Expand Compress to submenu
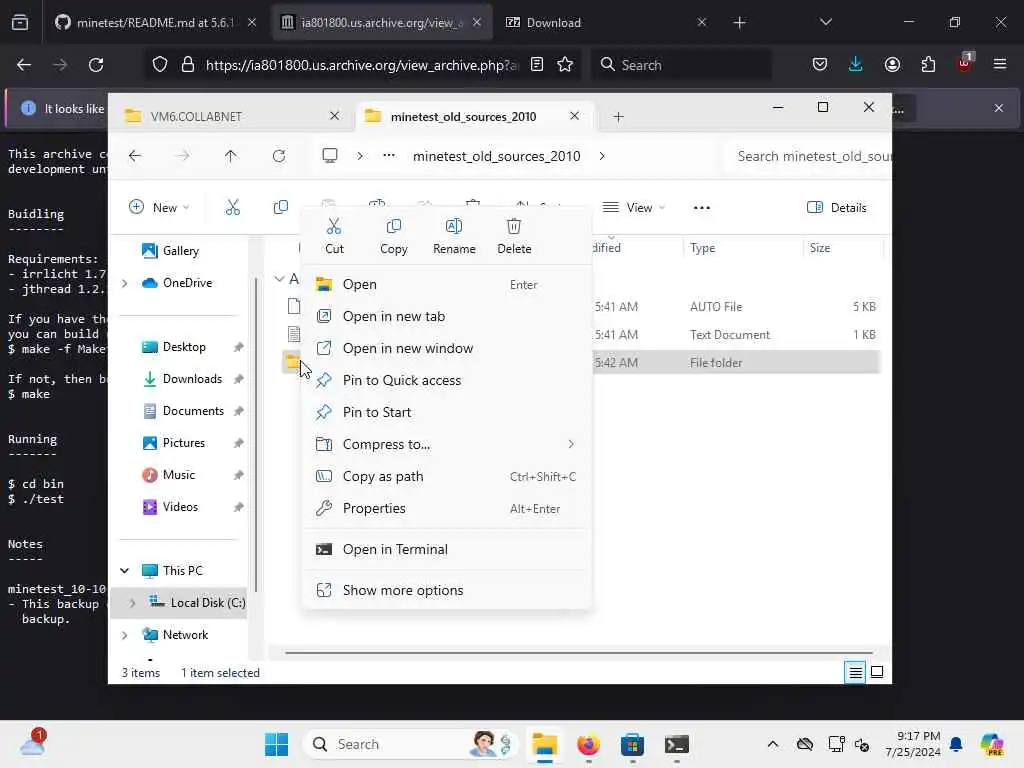1024x768 pixels. click(447, 444)
